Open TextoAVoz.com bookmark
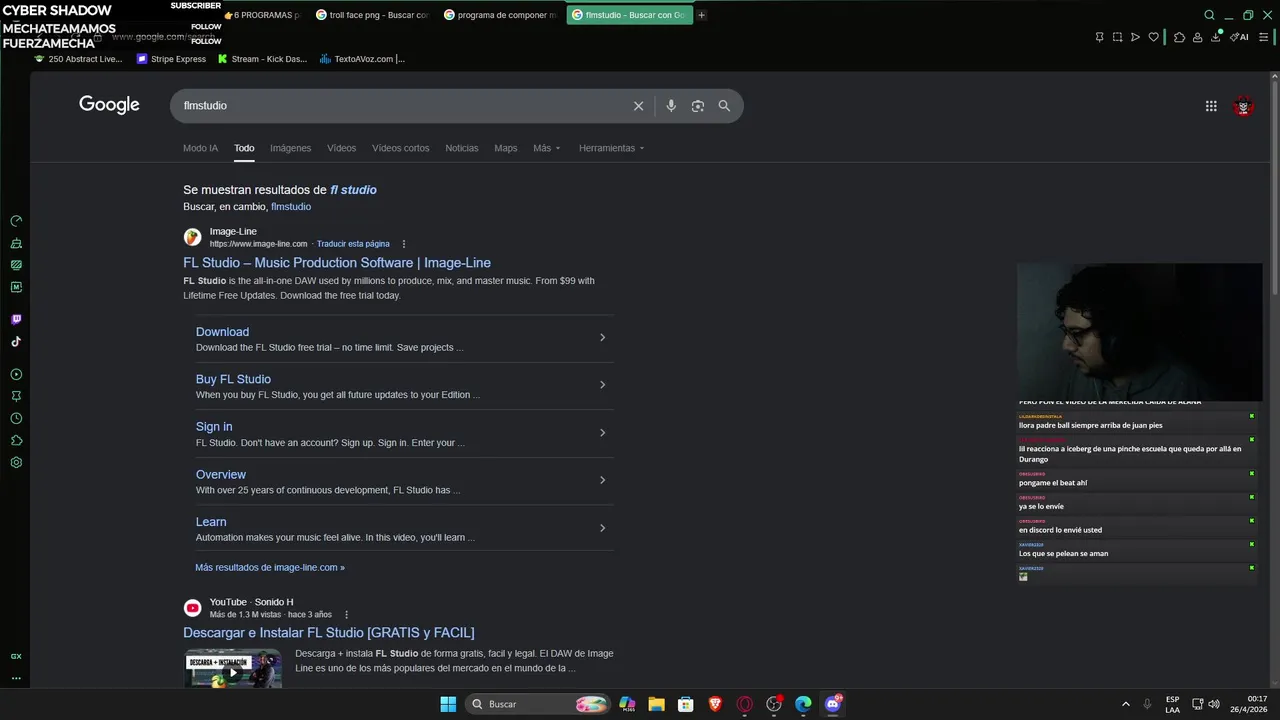 point(362,59)
